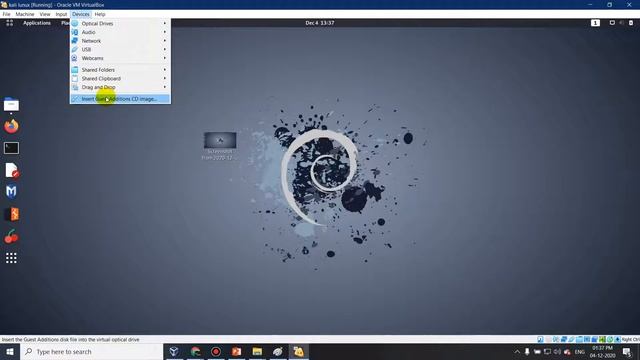Open the File menu
The height and width of the screenshot is (360, 640).
pyautogui.click(x=7, y=14)
